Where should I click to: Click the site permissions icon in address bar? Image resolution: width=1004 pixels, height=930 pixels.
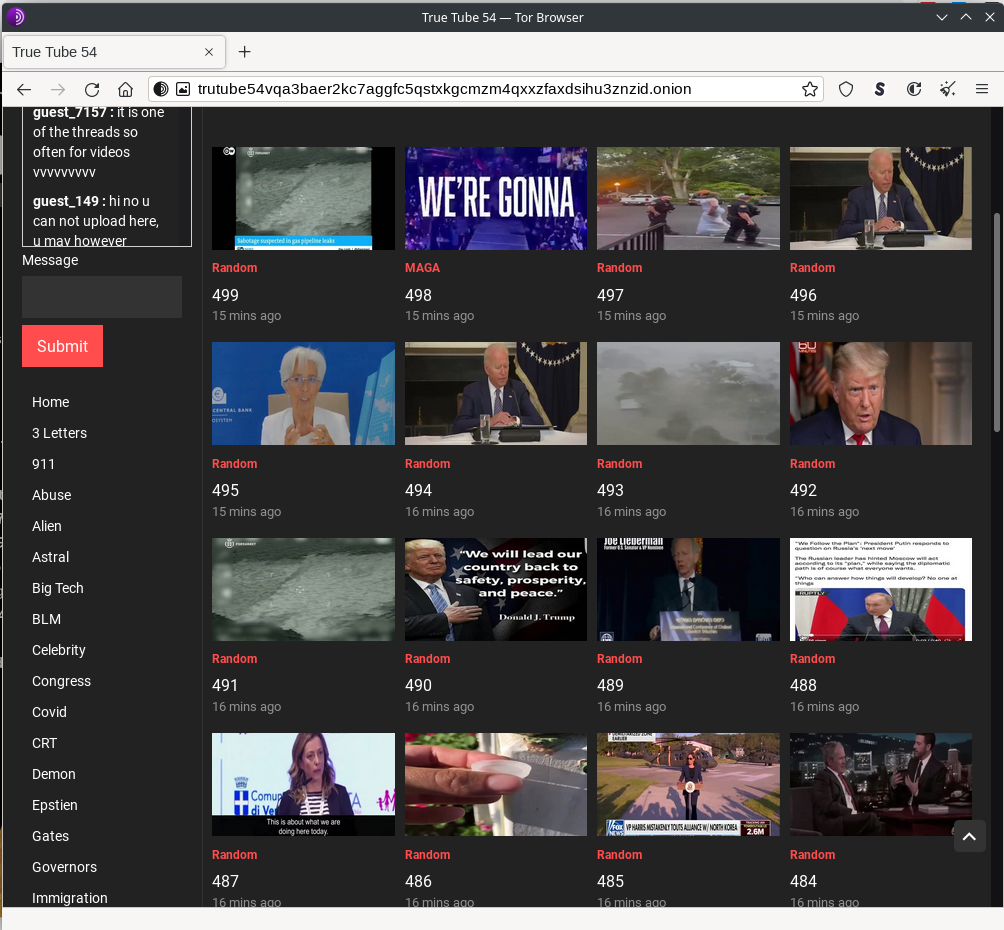[x=182, y=89]
